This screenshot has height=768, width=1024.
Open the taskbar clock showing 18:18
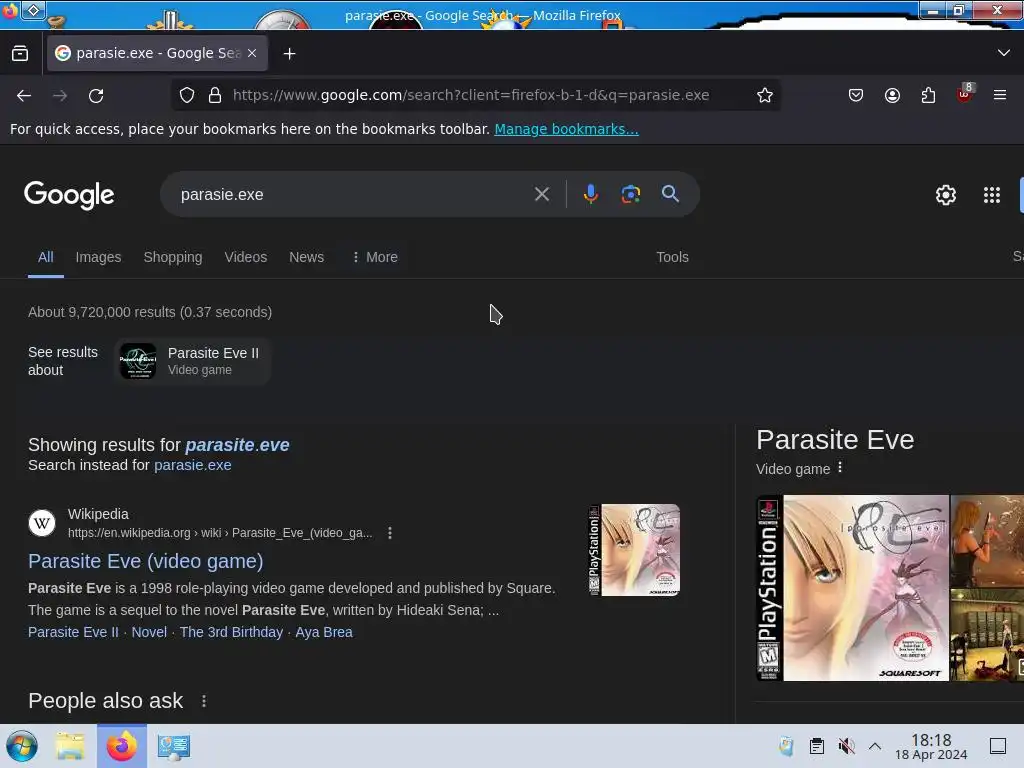tap(931, 746)
